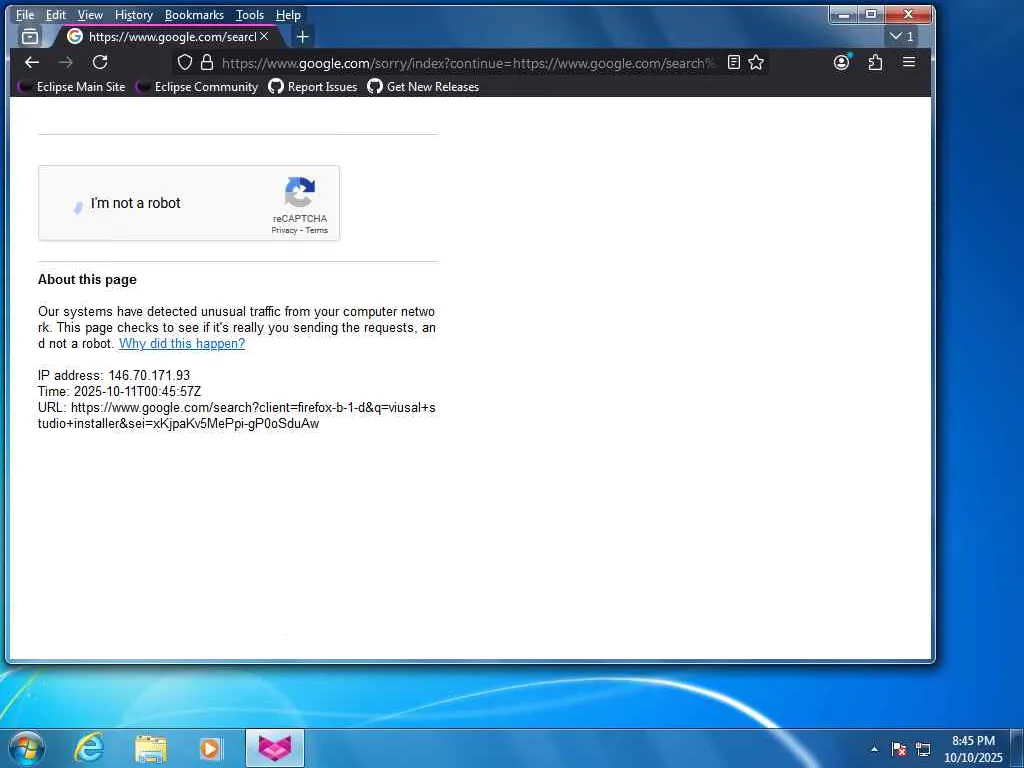Click the browser Back arrow button
The width and height of the screenshot is (1024, 768).
coord(32,63)
